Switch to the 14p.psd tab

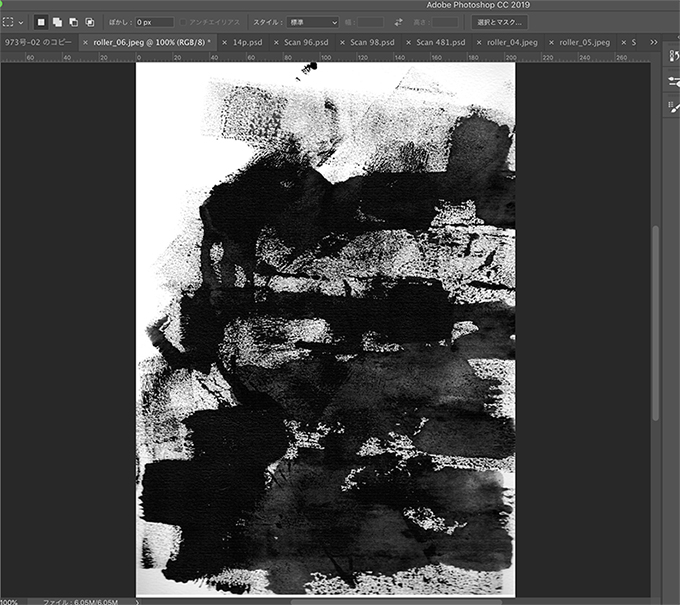[x=245, y=43]
